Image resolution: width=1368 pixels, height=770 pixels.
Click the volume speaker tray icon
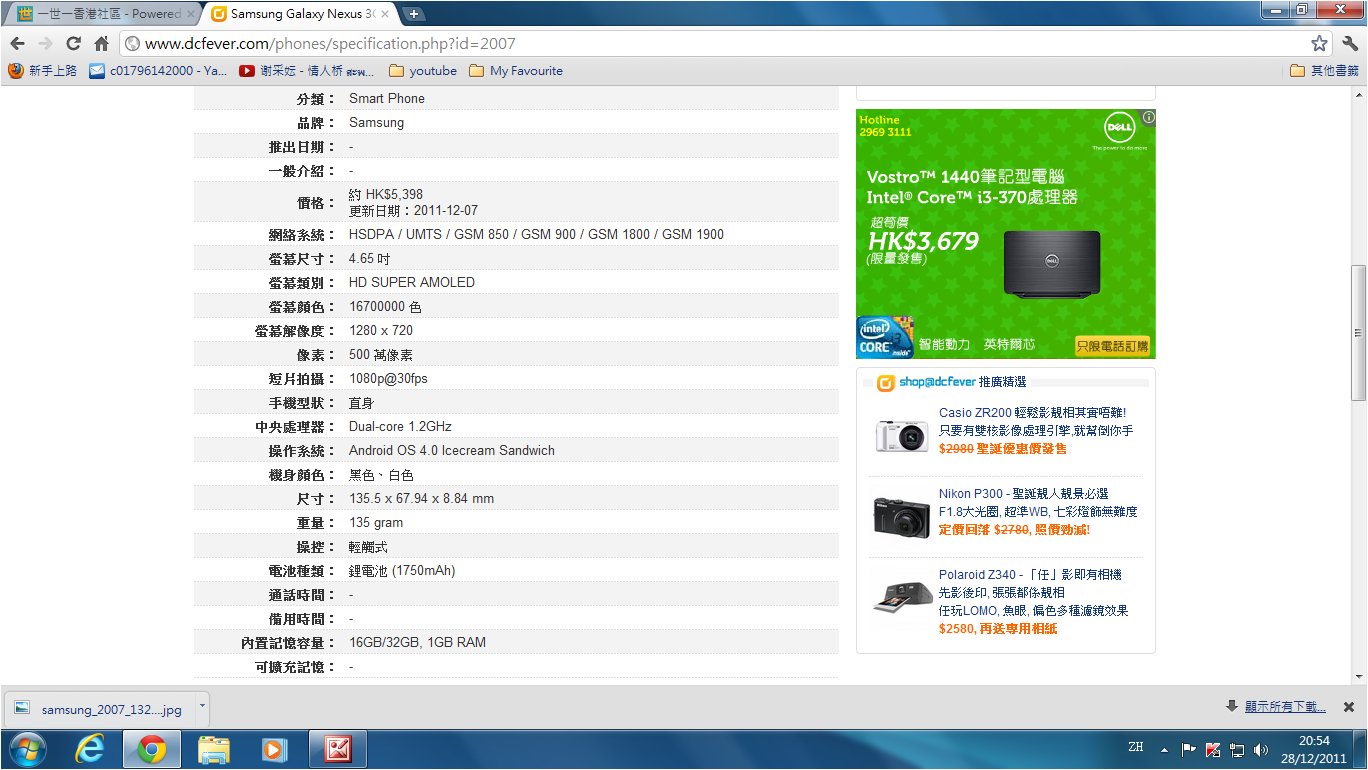click(1260, 749)
